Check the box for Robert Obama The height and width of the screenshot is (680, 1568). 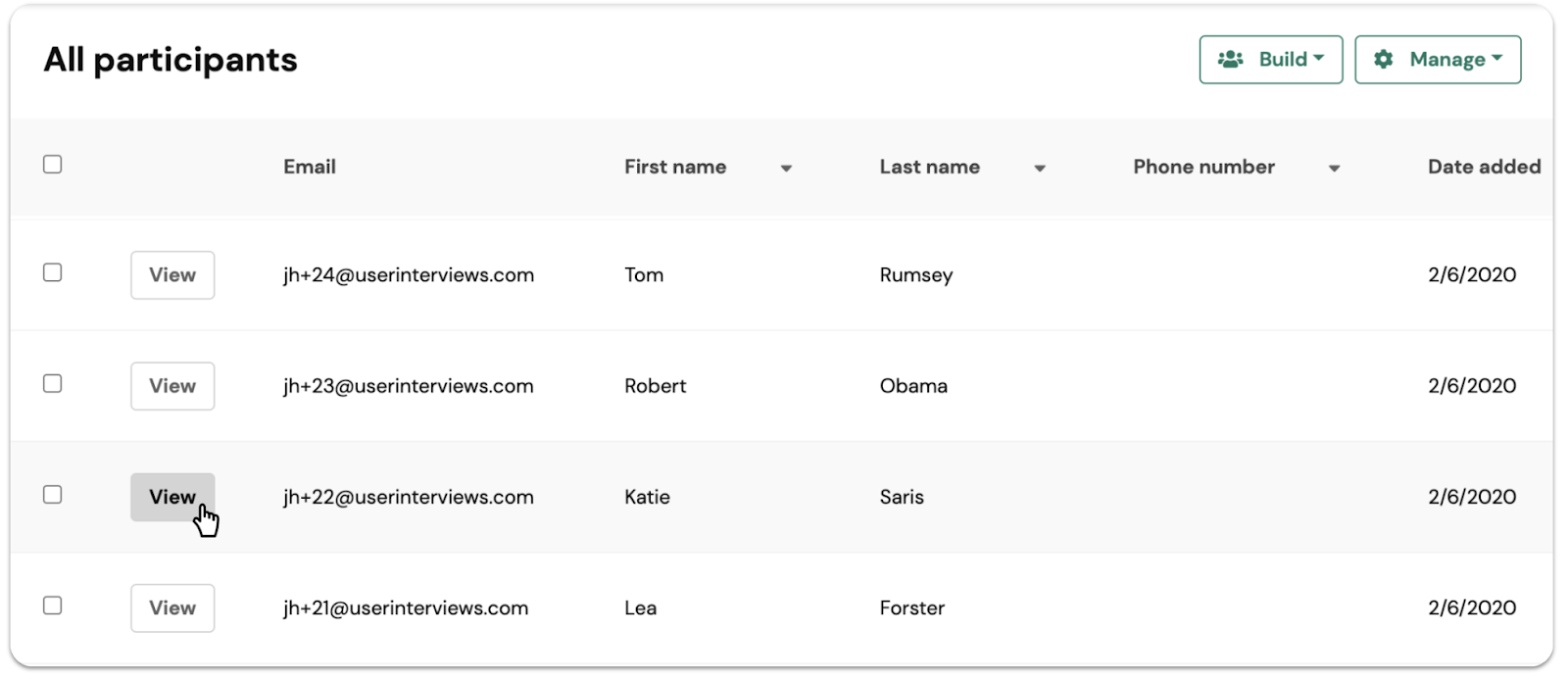tap(53, 383)
